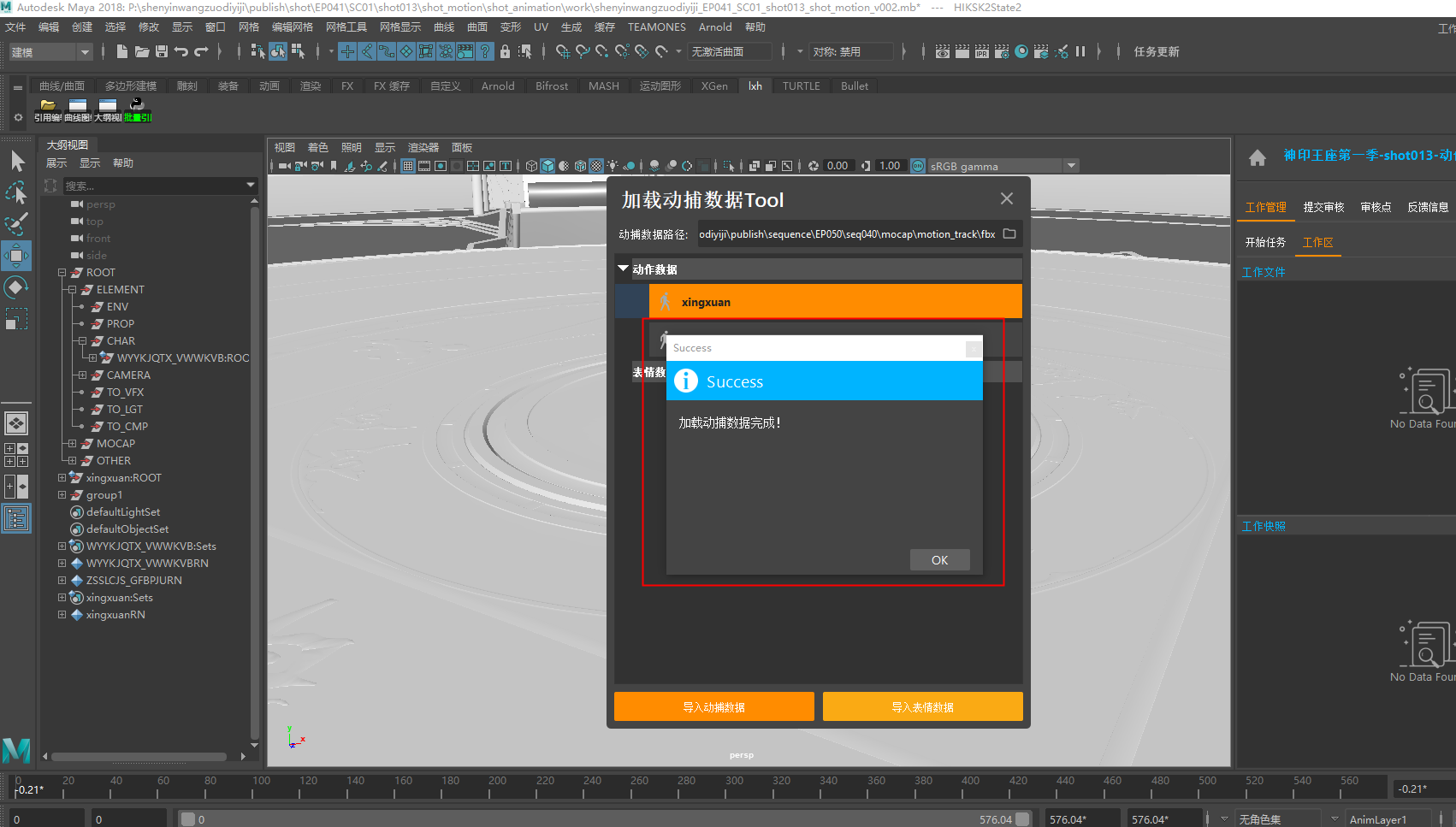This screenshot has width=1456, height=827.
Task: Open the 网格工具 menu in the menu bar
Action: (346, 27)
